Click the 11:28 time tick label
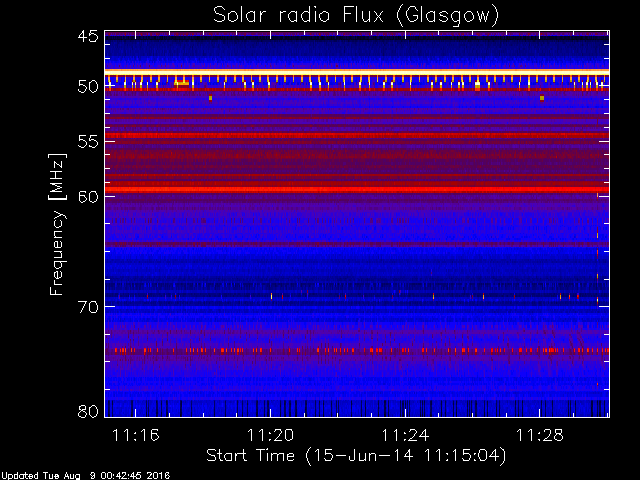 tap(540, 435)
